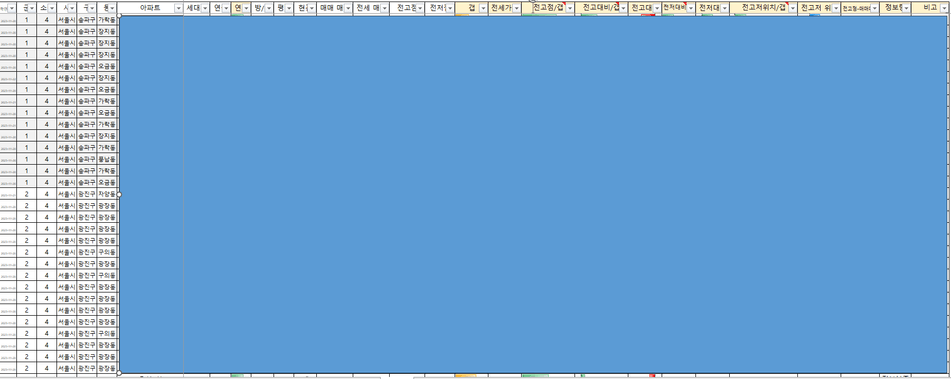The height and width of the screenshot is (379, 951).
Task: Click the blue shape's top-left corner handle
Action: pyautogui.click(x=119, y=16)
